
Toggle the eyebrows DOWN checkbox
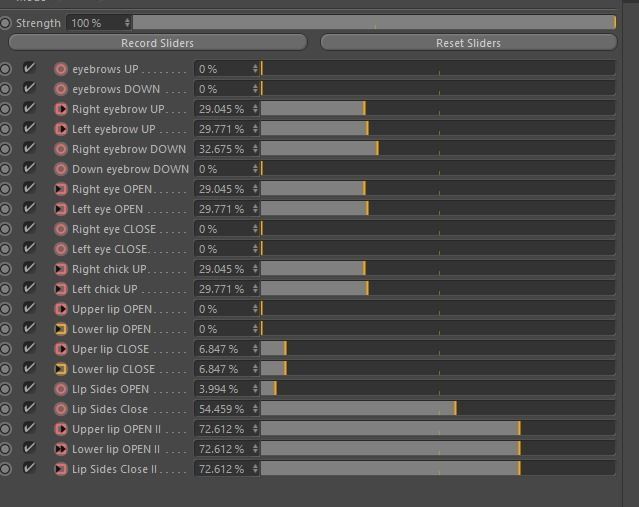coord(29,89)
